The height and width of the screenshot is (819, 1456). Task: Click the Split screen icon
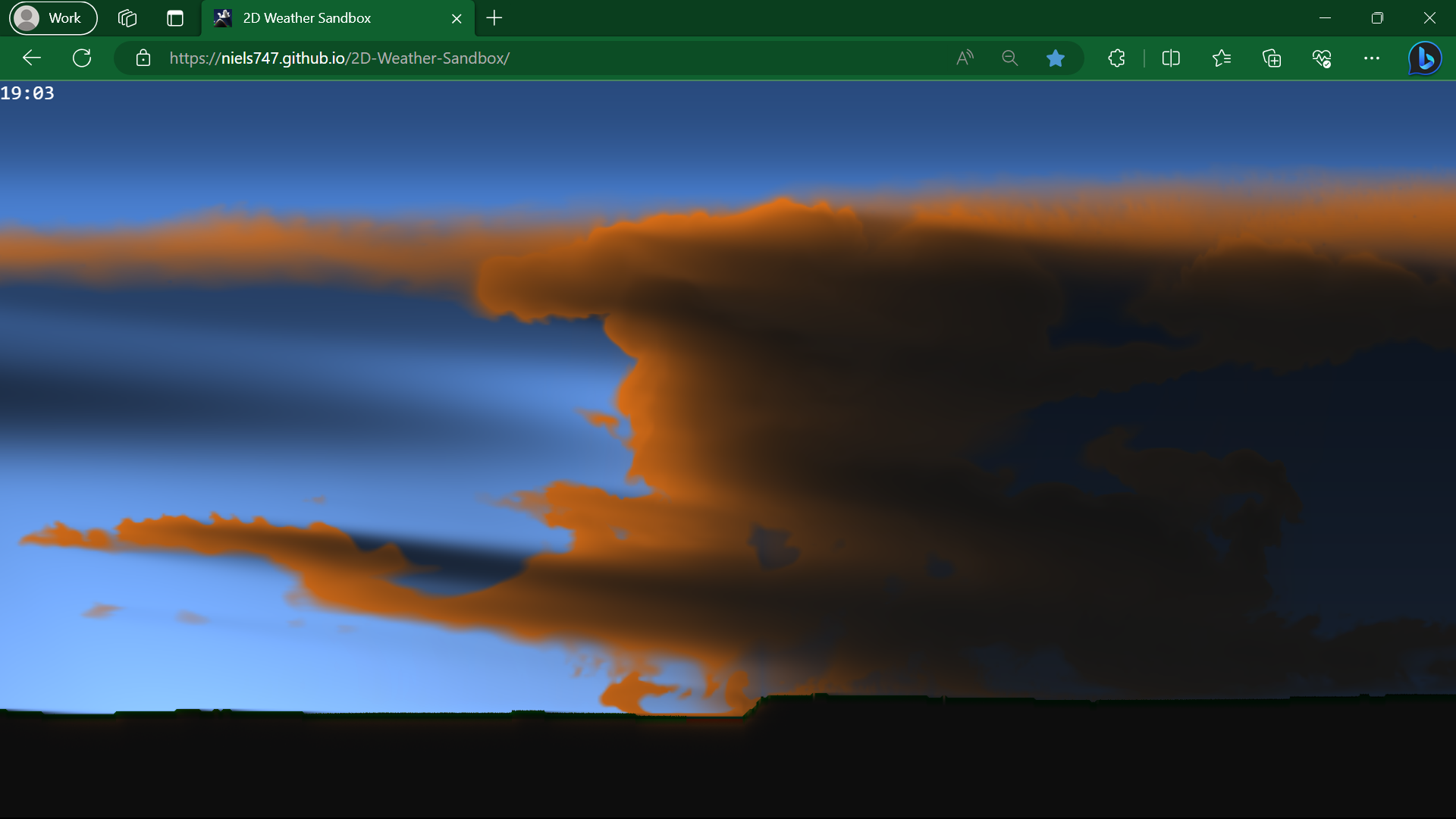[1170, 58]
